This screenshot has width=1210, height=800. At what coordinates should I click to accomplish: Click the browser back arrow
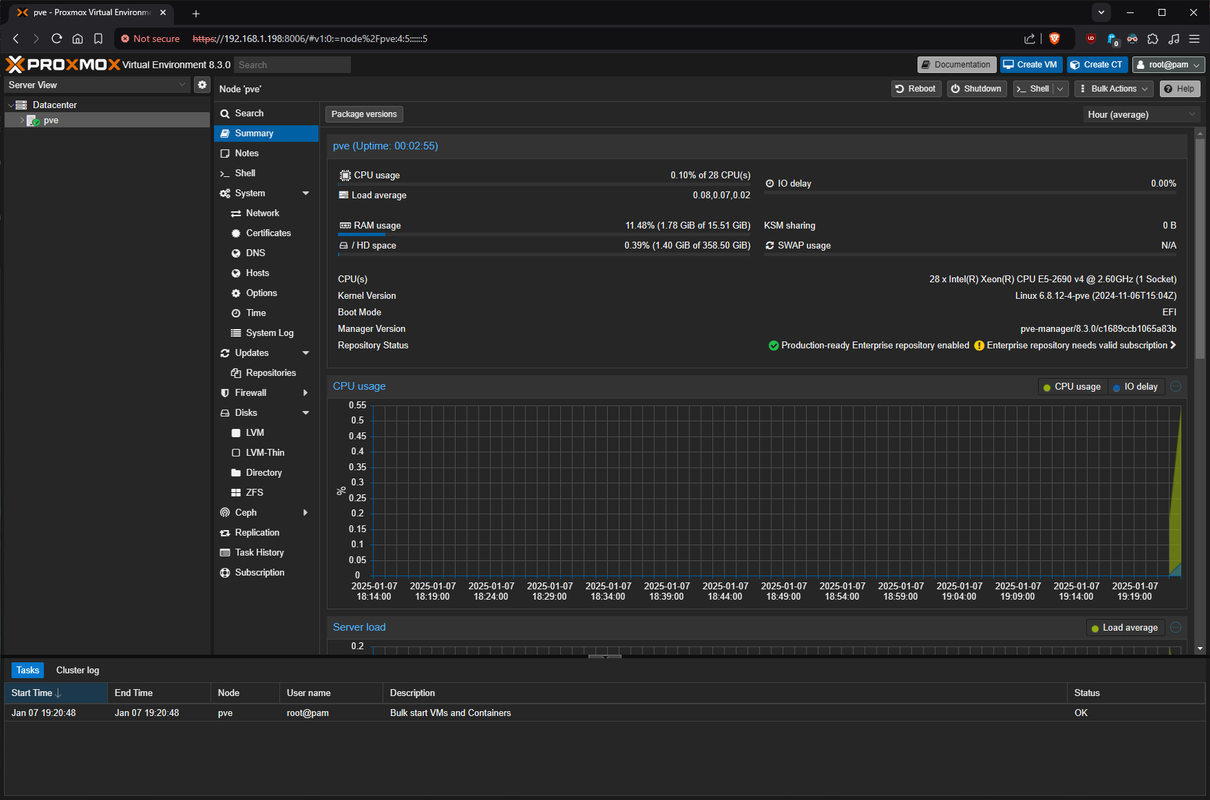pyautogui.click(x=16, y=38)
